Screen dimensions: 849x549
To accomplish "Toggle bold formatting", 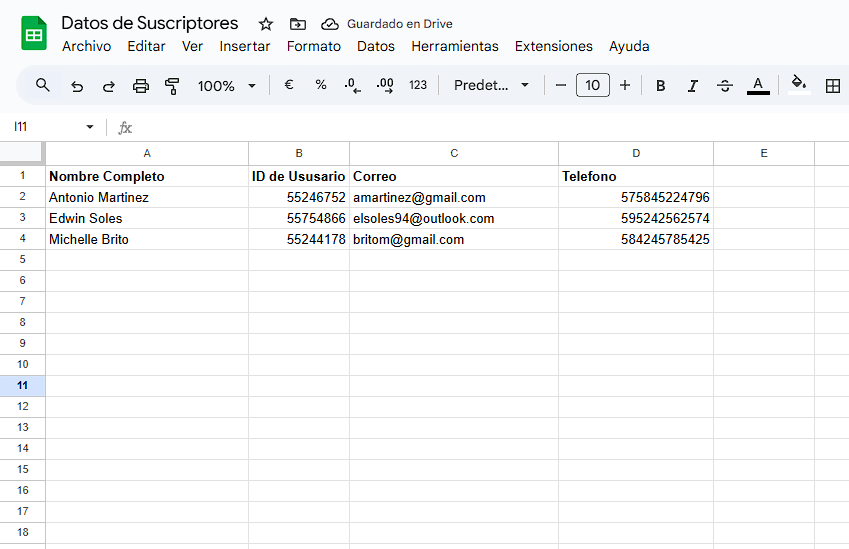I will click(x=661, y=86).
